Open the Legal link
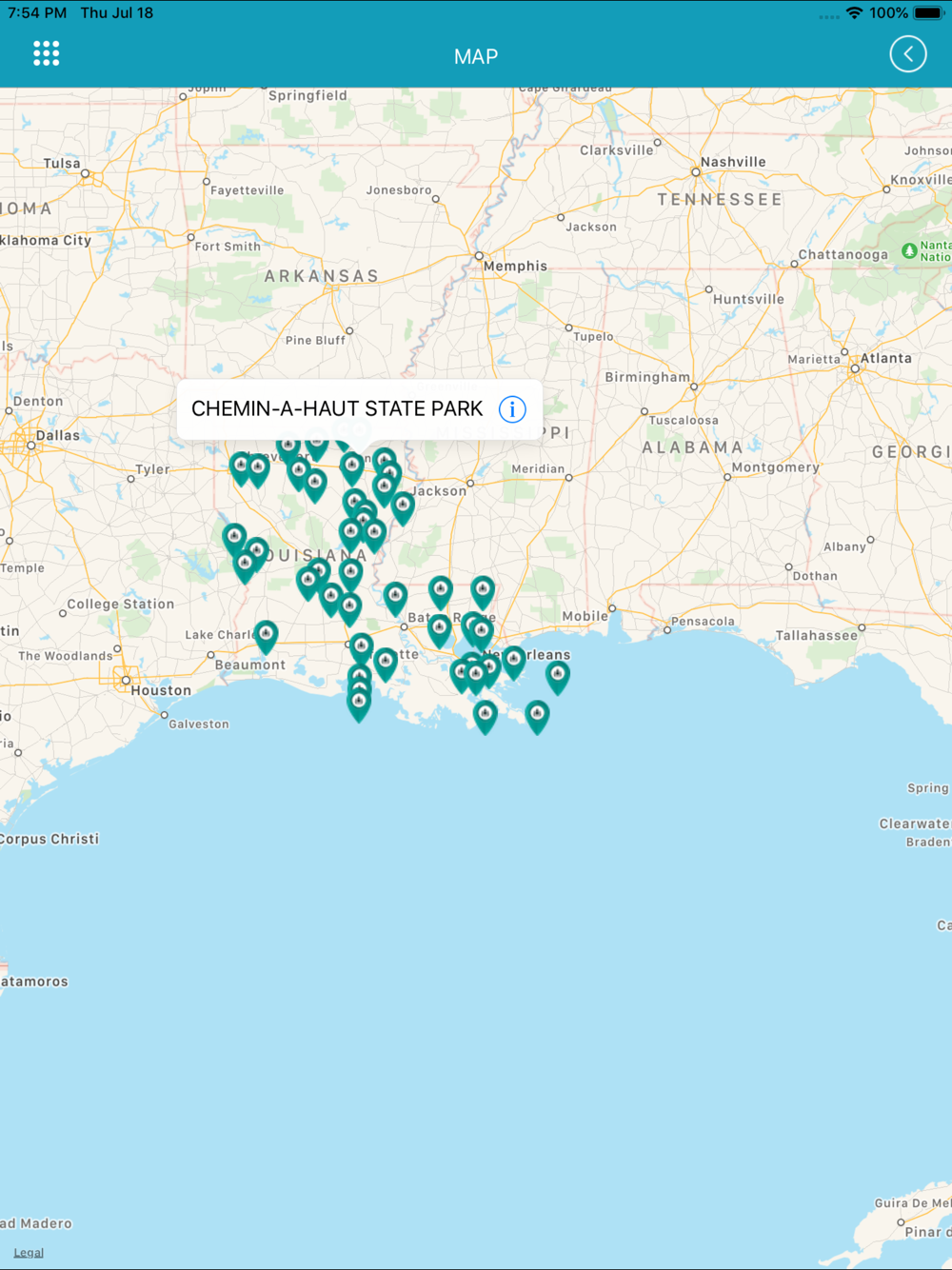Viewport: 952px width, 1270px height. pos(29,1252)
